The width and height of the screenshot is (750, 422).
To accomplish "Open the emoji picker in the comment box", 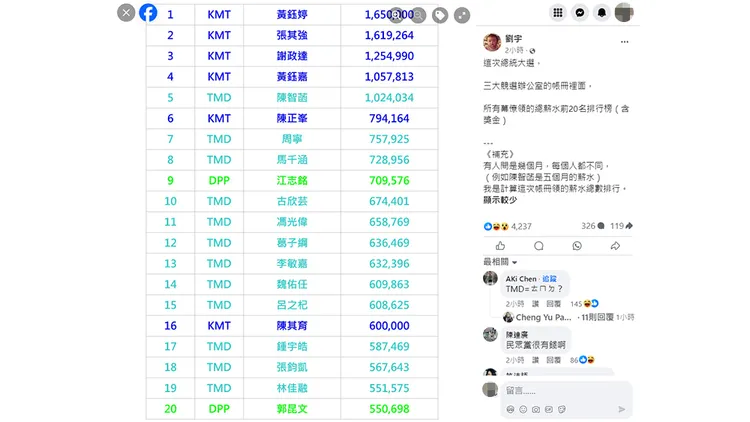I will click(523, 409).
